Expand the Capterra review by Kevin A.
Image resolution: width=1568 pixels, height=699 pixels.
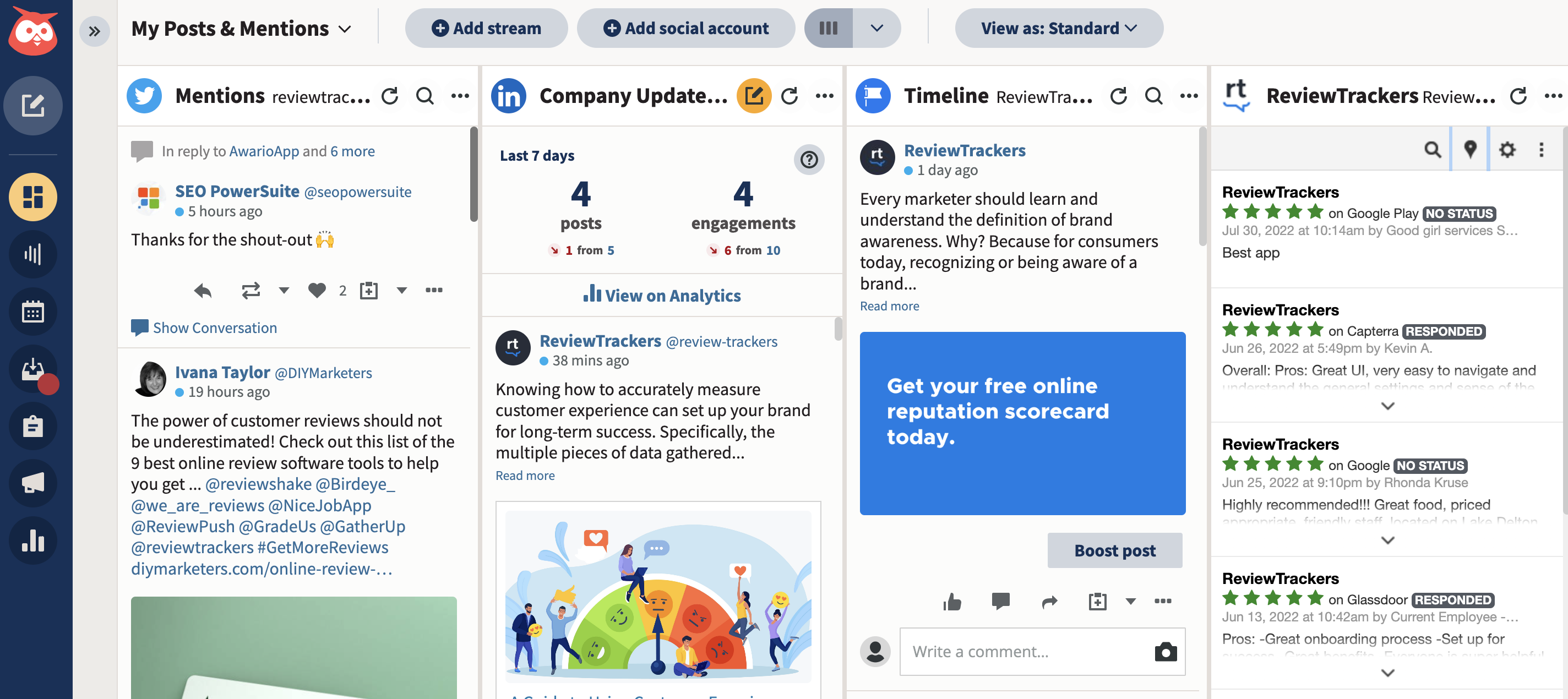[x=1387, y=406]
